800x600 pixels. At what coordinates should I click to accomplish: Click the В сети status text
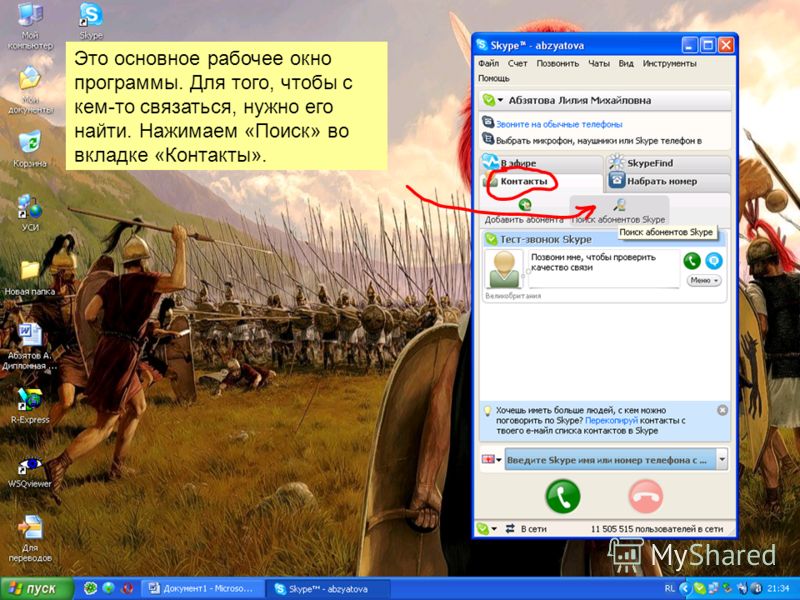533,529
